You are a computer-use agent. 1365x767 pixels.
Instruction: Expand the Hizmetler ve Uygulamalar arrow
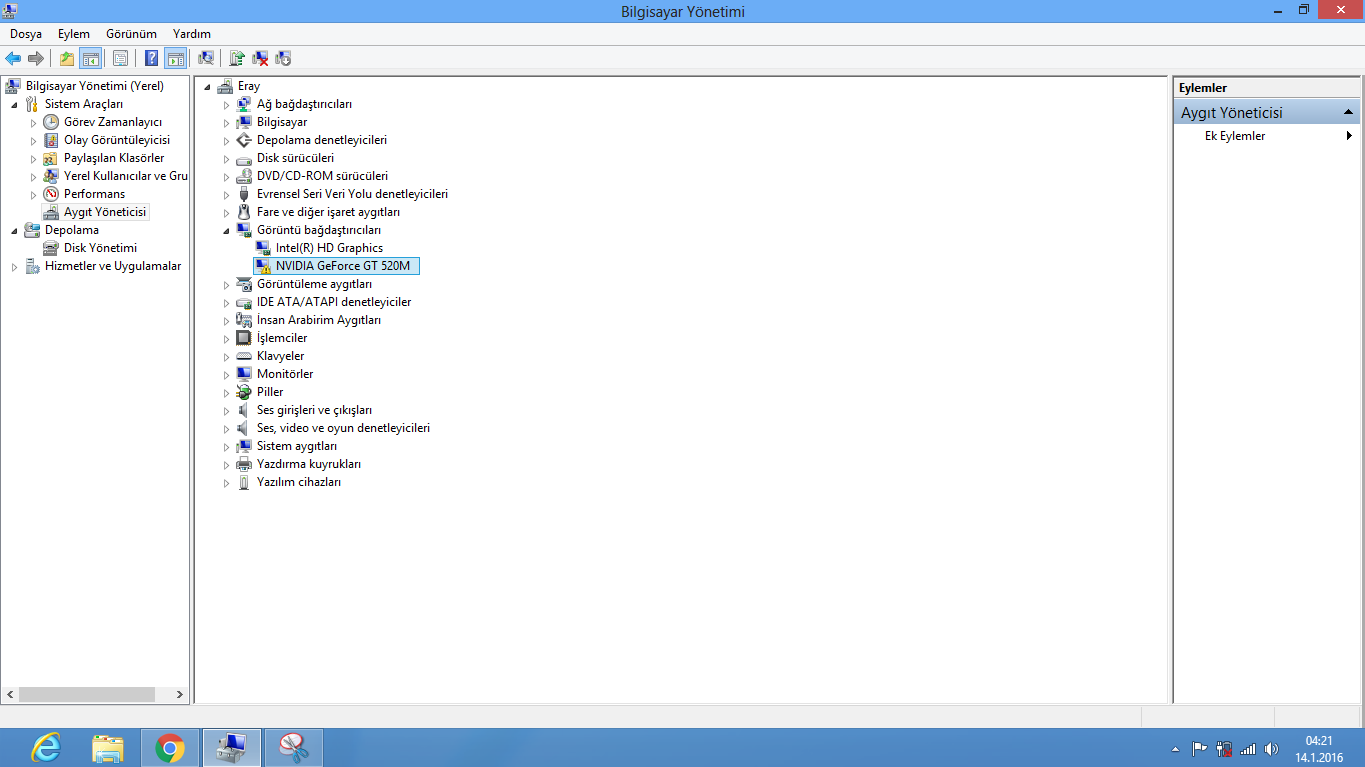pyautogui.click(x=14, y=267)
